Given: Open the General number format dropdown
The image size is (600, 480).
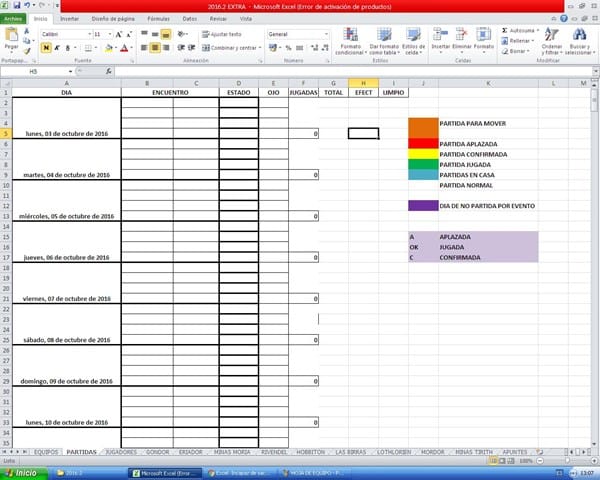Looking at the screenshot, I should 326,34.
